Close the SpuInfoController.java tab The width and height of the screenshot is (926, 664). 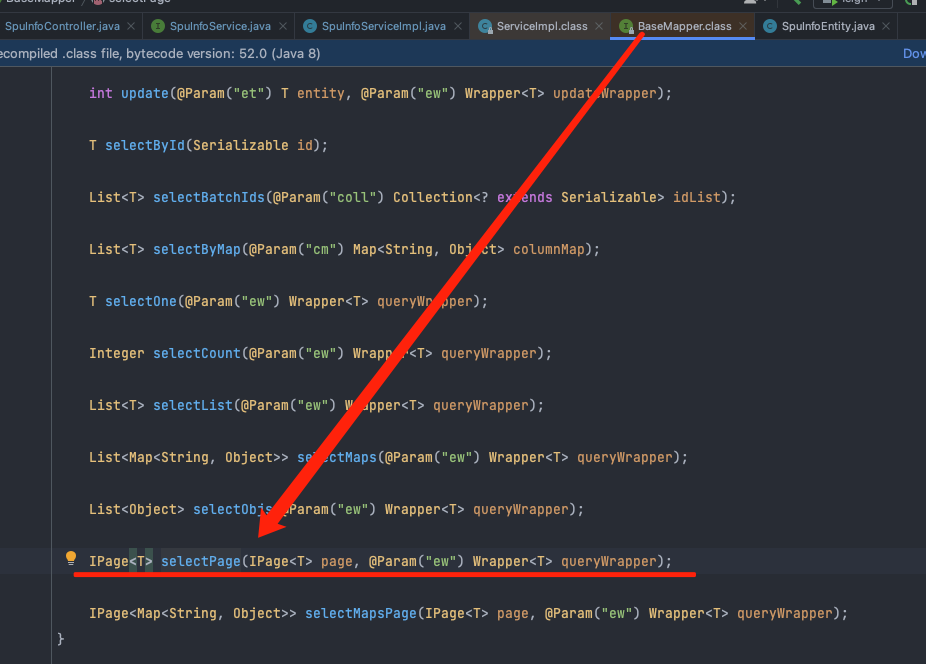tap(131, 26)
